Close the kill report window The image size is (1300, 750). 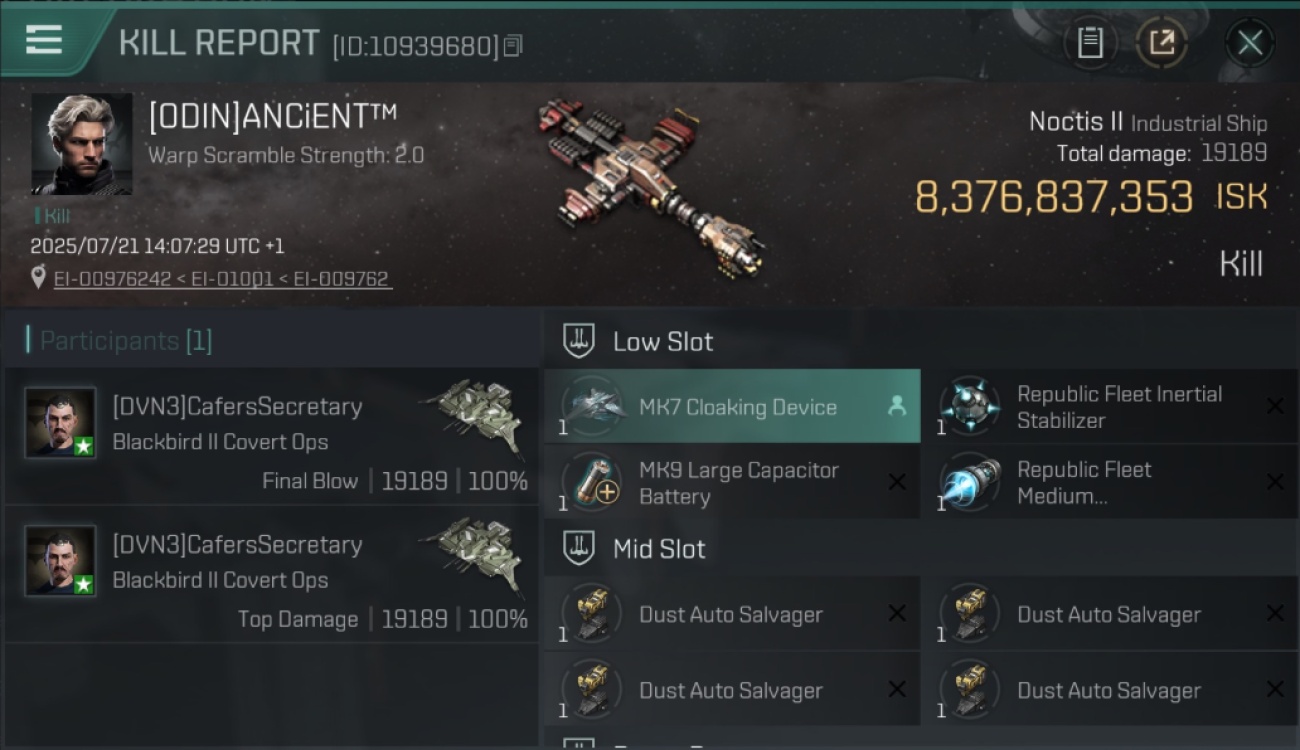[x=1250, y=43]
